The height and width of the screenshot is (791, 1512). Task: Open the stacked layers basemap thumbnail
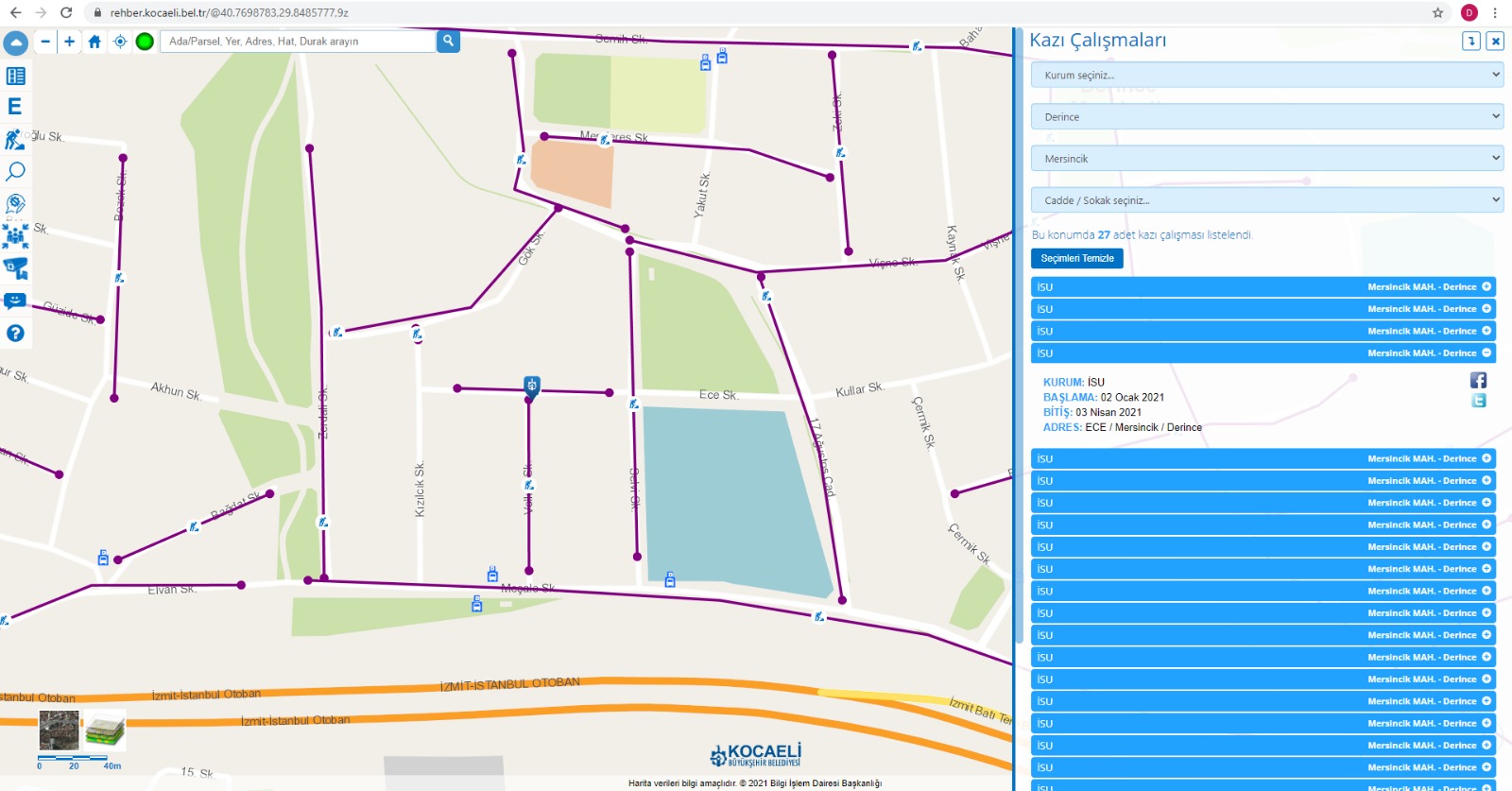[x=105, y=731]
